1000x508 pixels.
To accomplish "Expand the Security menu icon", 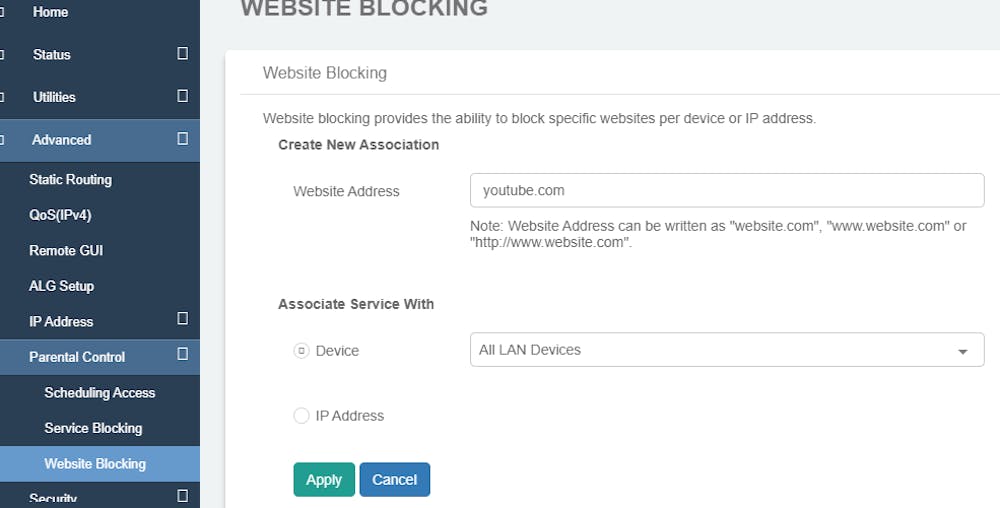I will click(x=182, y=495).
